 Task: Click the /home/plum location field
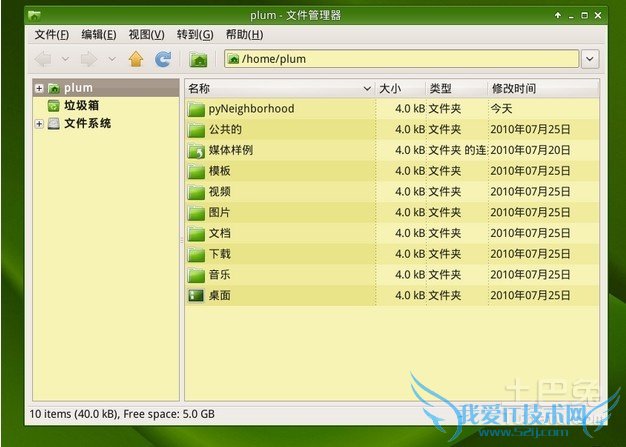(x=401, y=59)
